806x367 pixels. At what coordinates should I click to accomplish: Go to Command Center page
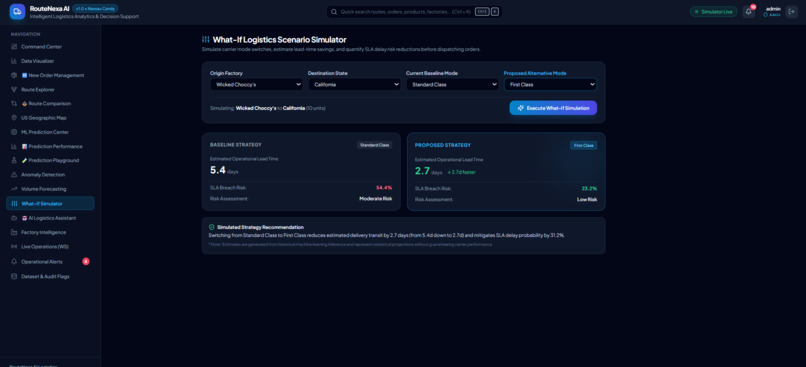(x=50, y=47)
